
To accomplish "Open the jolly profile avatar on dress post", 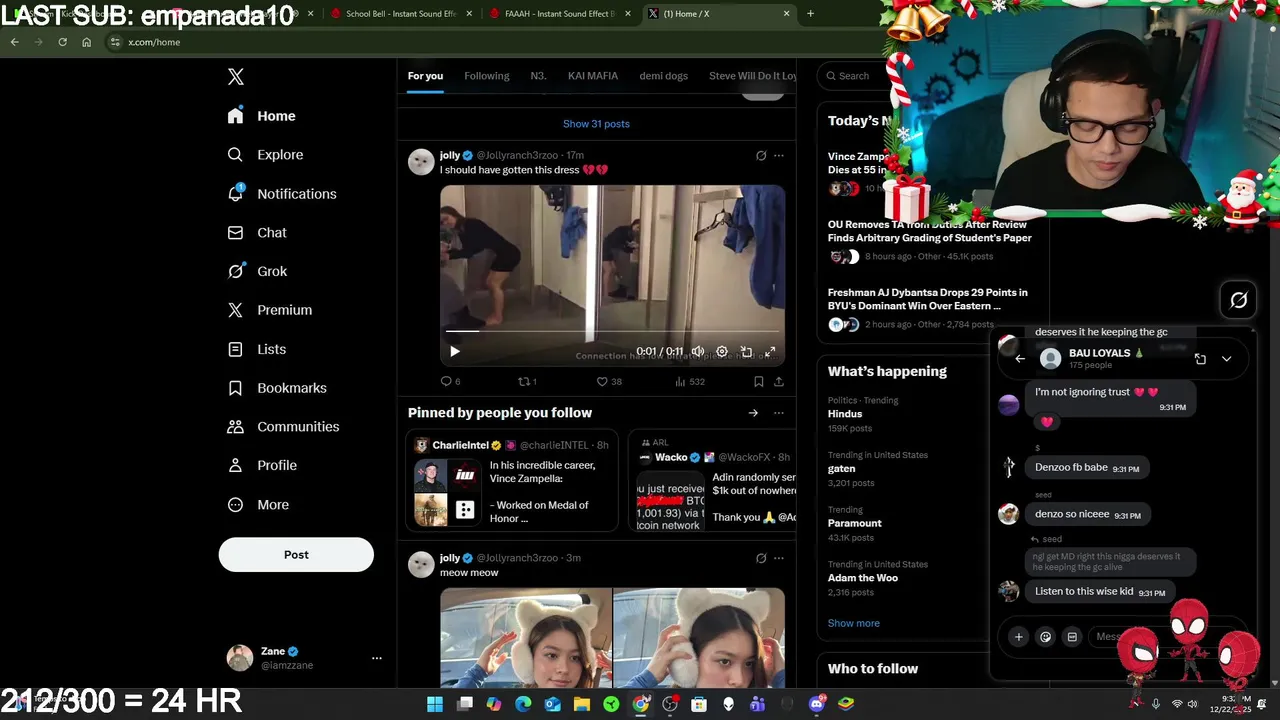I will [x=421, y=162].
